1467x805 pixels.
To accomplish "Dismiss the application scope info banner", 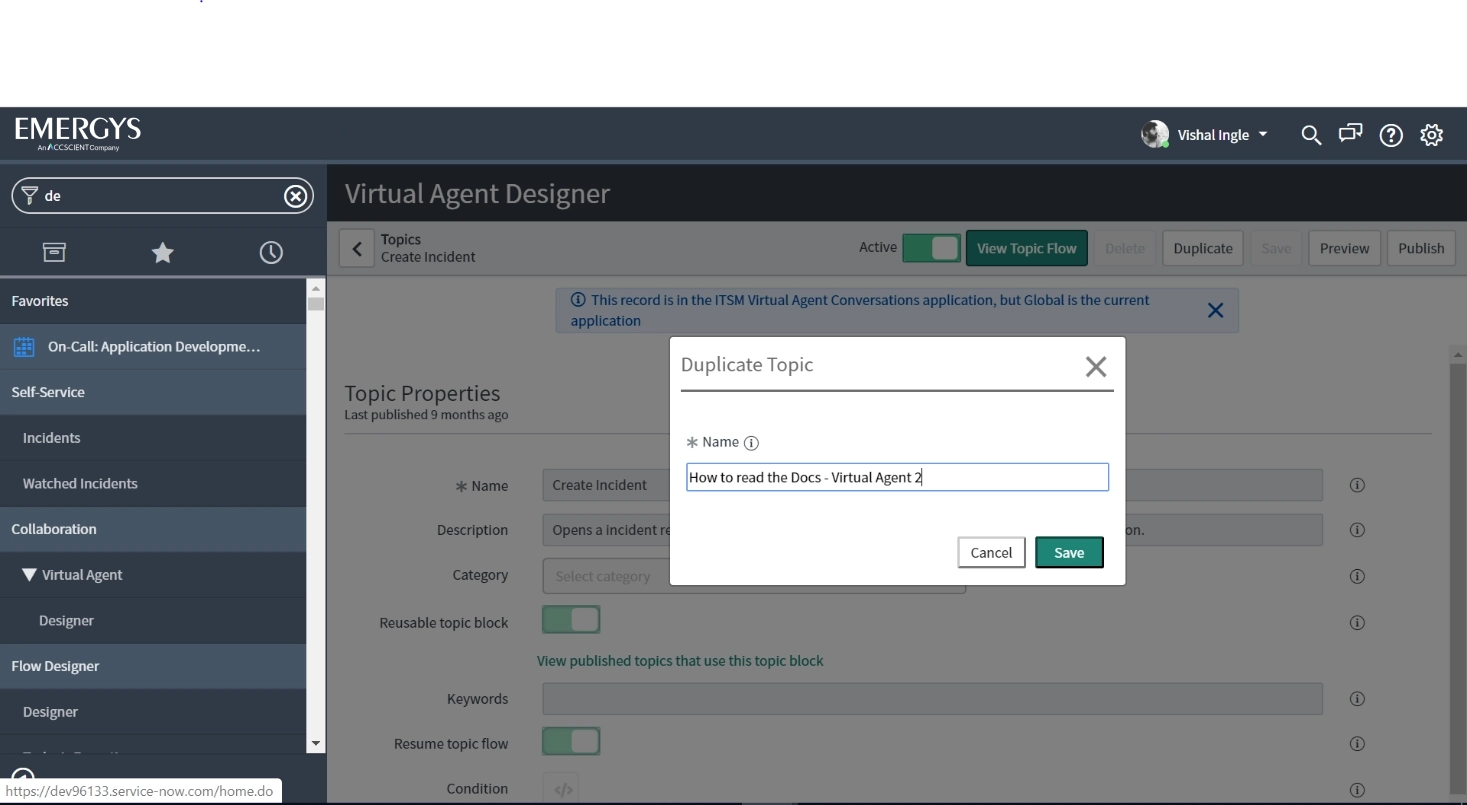I will pyautogui.click(x=1215, y=310).
